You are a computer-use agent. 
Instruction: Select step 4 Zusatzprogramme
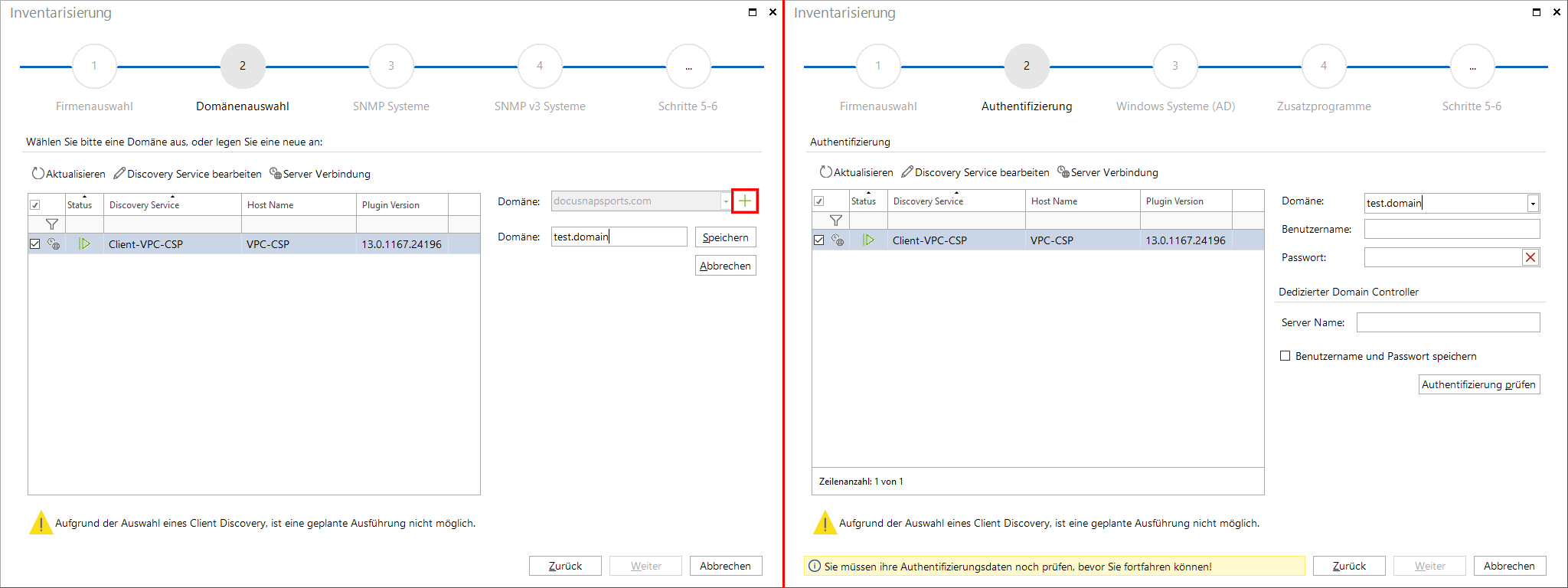tap(1324, 67)
